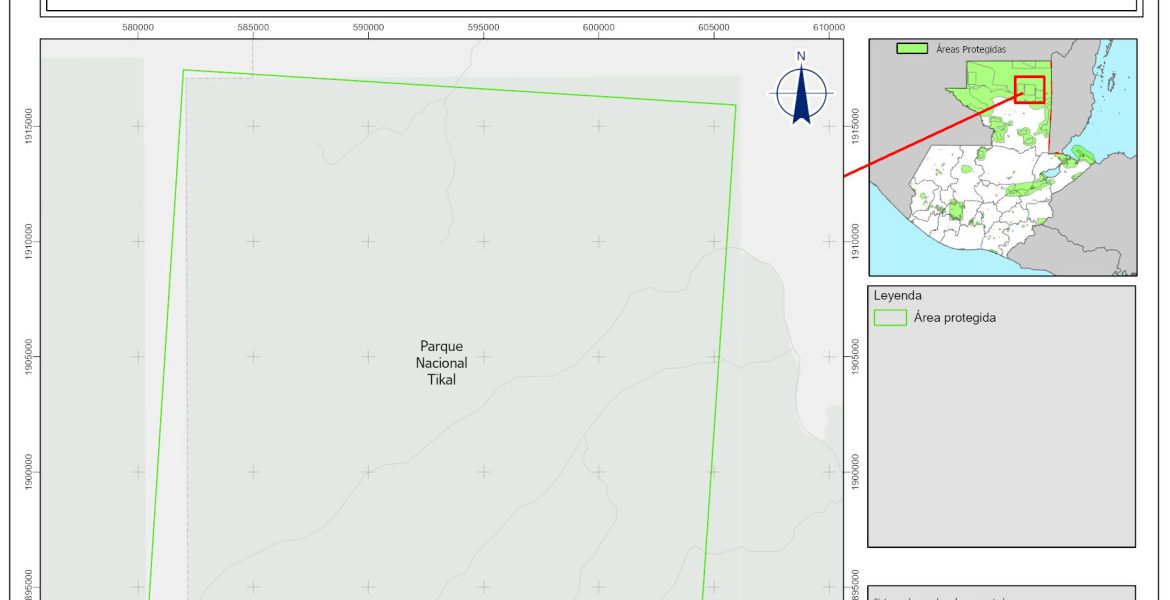
Task: Click the green Área protegida legend swatch
Action: [890, 318]
